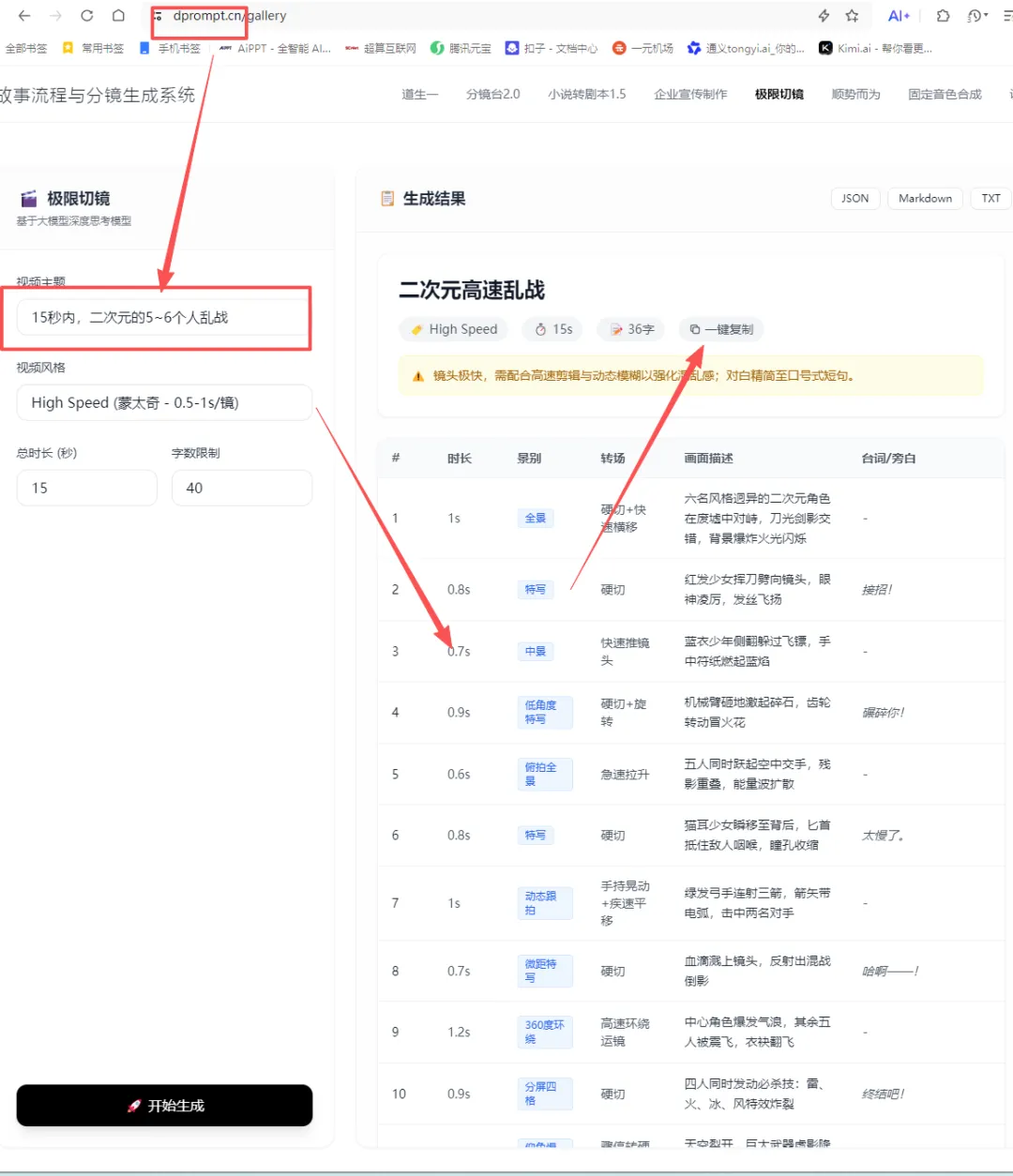The width and height of the screenshot is (1013, 1176).
Task: Go to browser home page icon
Action: [118, 16]
